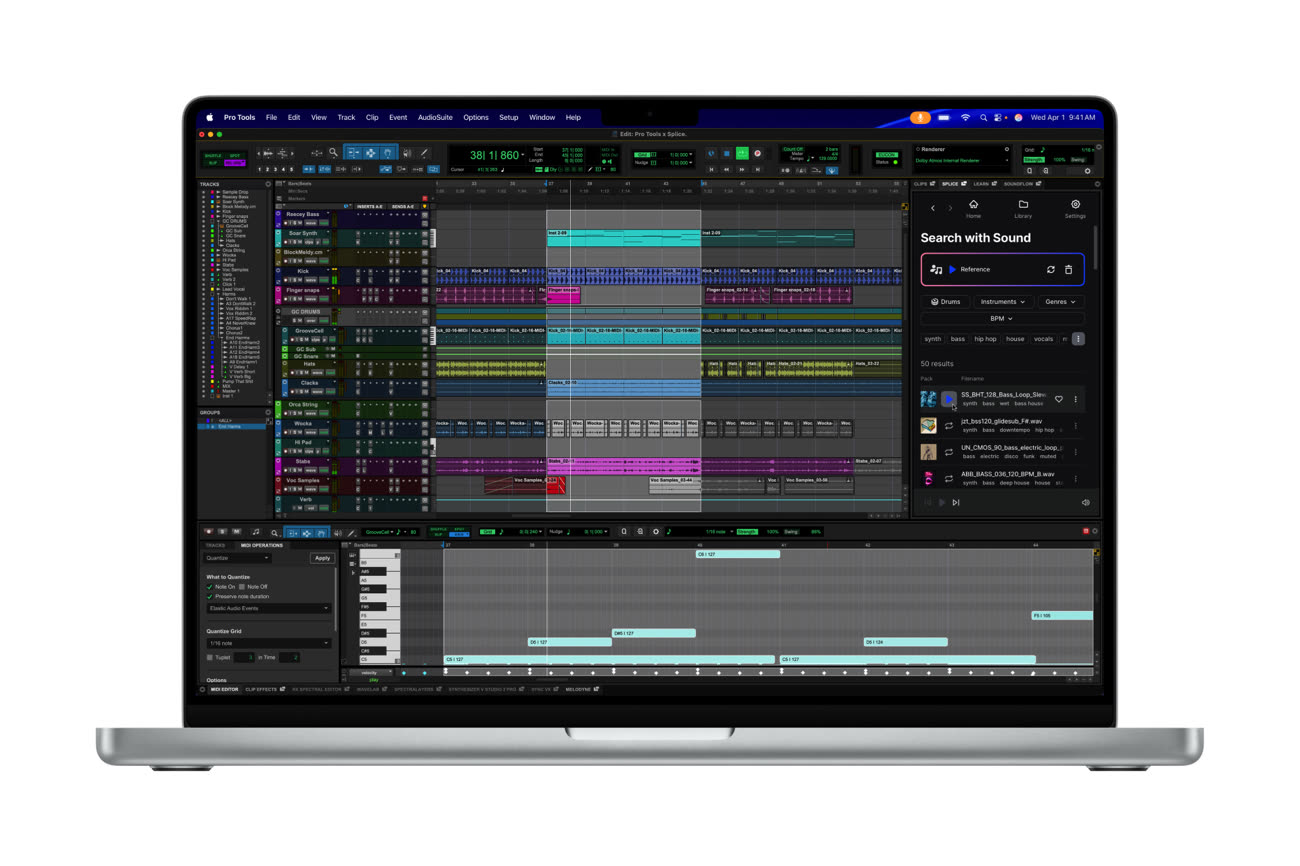Refresh the Reference search results

pyautogui.click(x=1050, y=270)
